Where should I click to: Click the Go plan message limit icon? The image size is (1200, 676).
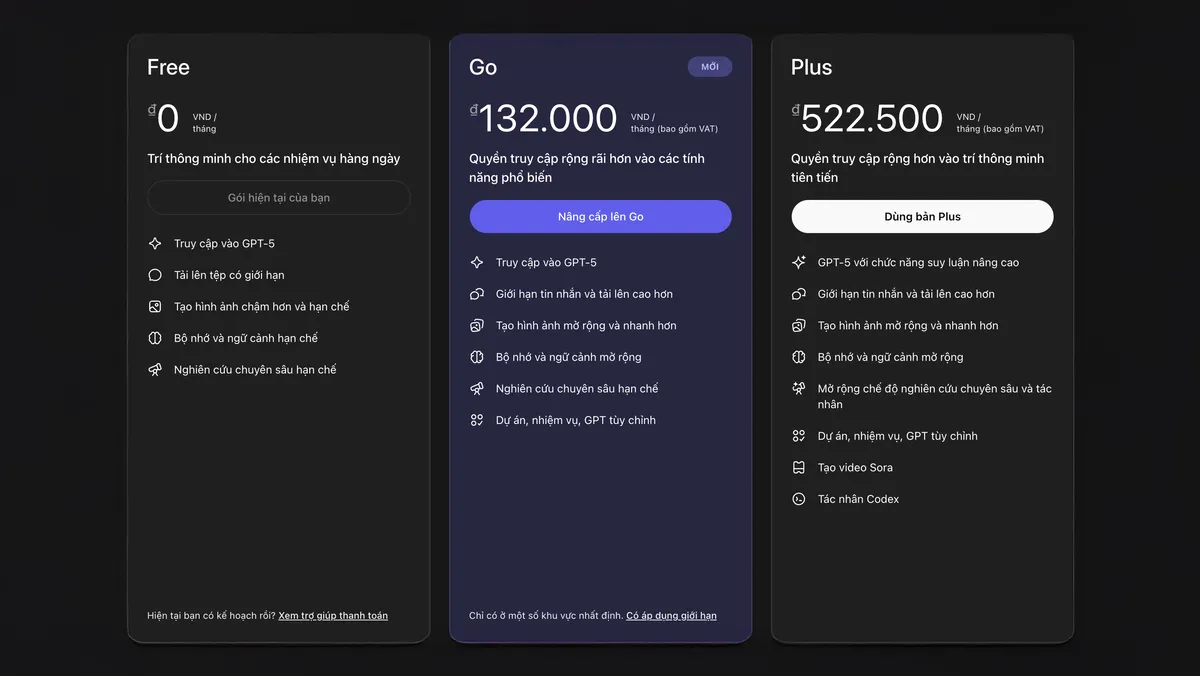tap(477, 294)
